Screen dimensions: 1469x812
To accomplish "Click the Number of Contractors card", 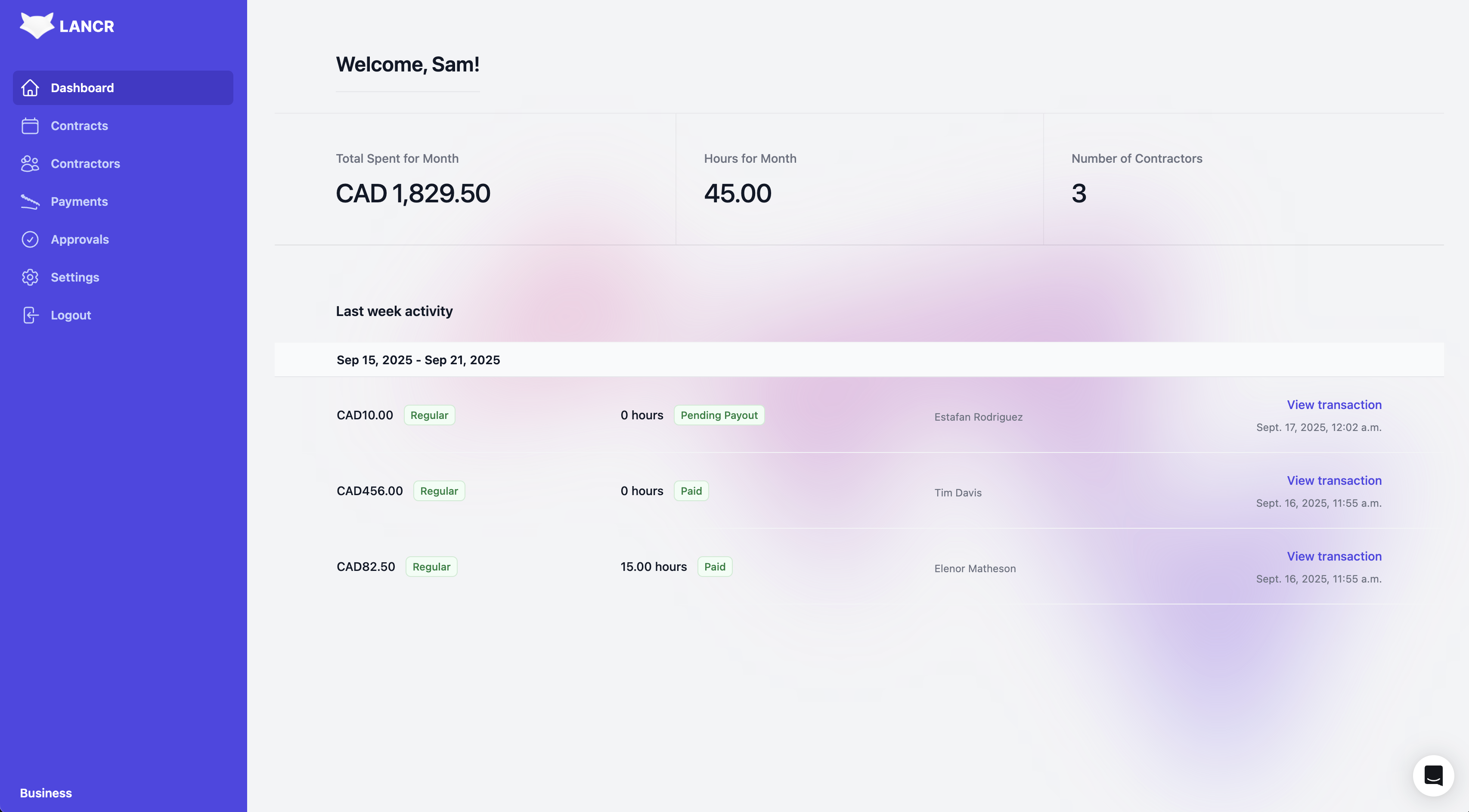I will tap(1243, 179).
